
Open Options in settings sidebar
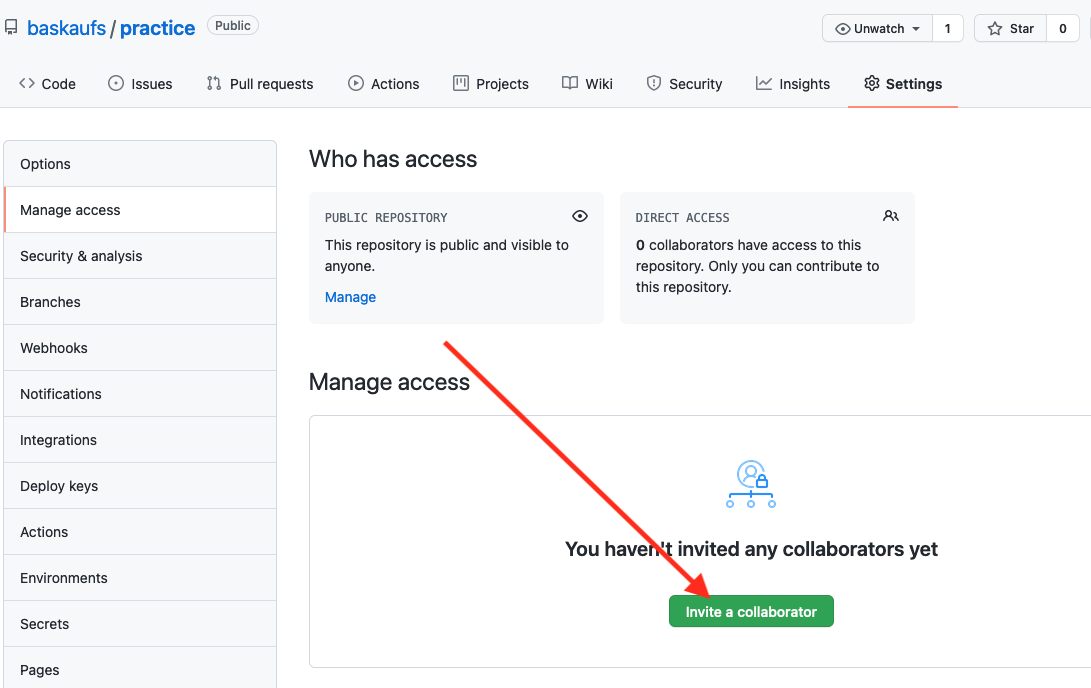click(x=140, y=164)
